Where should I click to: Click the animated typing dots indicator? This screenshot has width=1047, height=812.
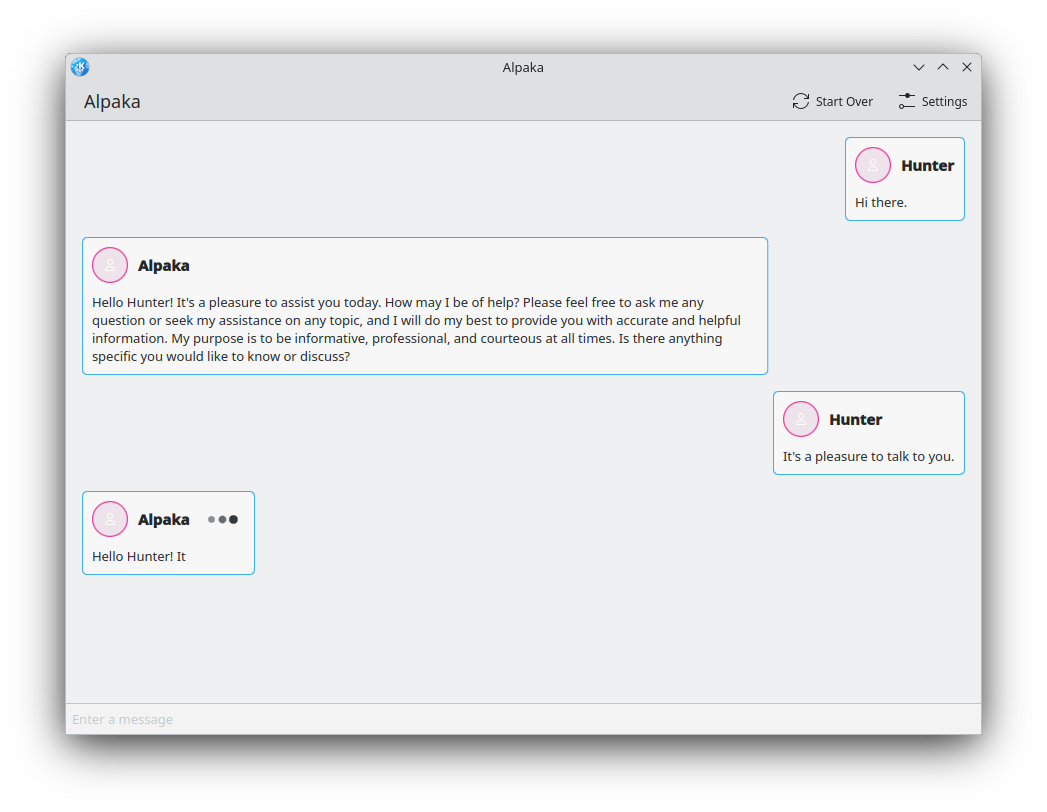tap(222, 520)
